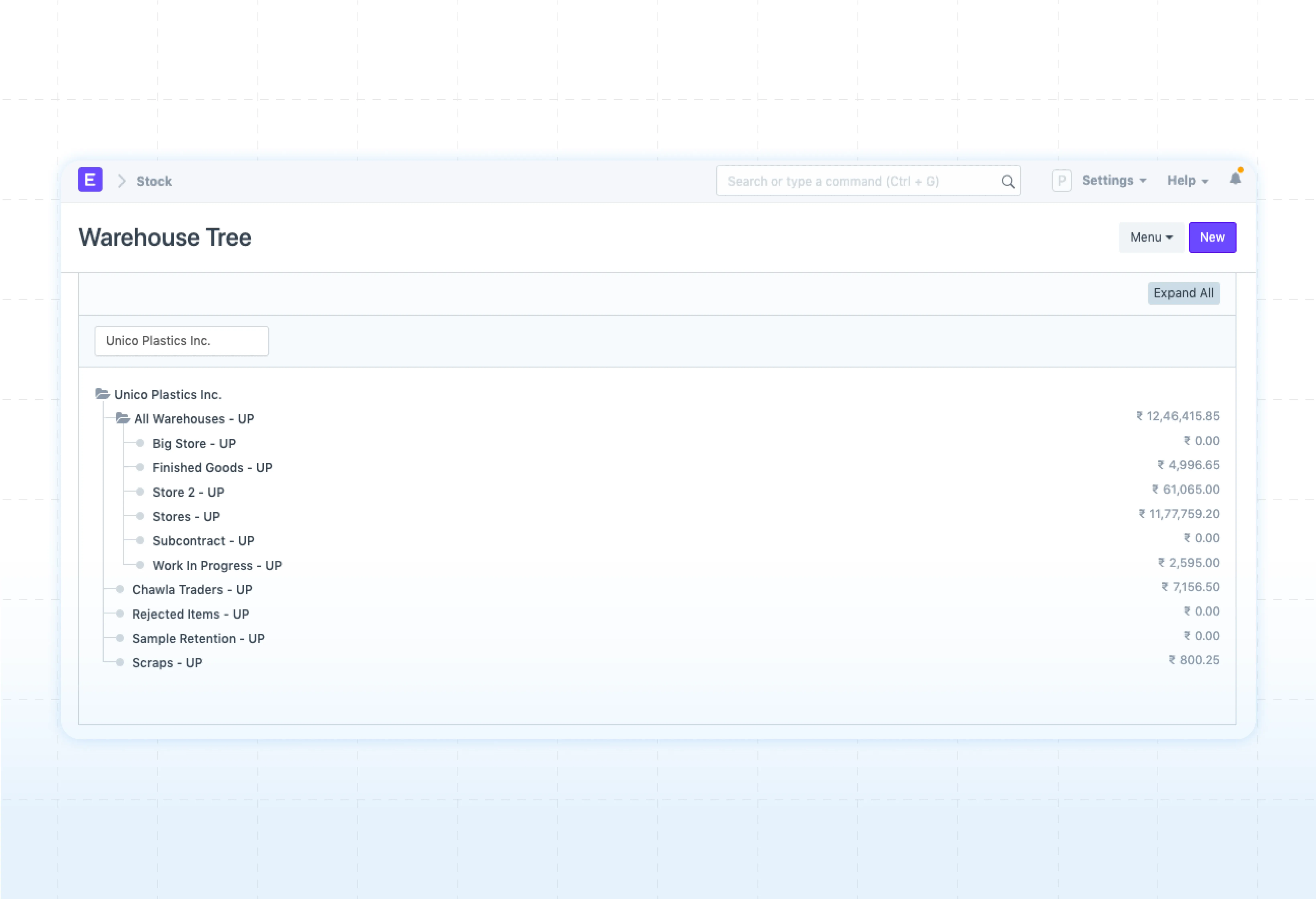Viewport: 1316px width, 899px height.
Task: Click the breadcrumb chevron before Stock
Action: pyautogui.click(x=121, y=181)
